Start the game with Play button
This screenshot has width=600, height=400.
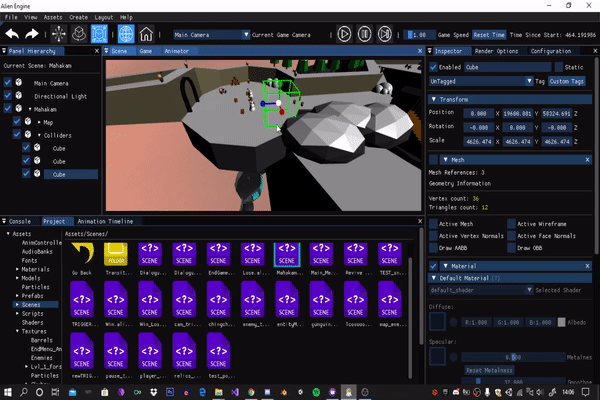[344, 34]
